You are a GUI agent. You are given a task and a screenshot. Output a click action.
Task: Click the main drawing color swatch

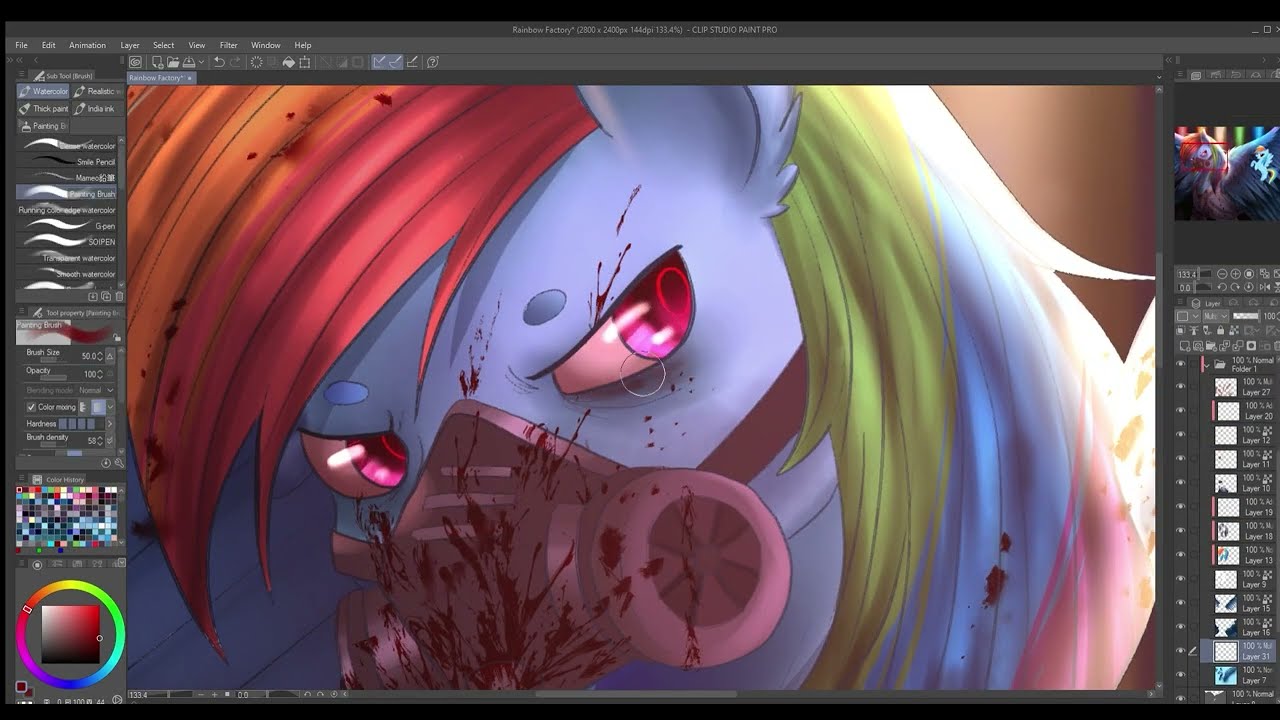click(22, 688)
